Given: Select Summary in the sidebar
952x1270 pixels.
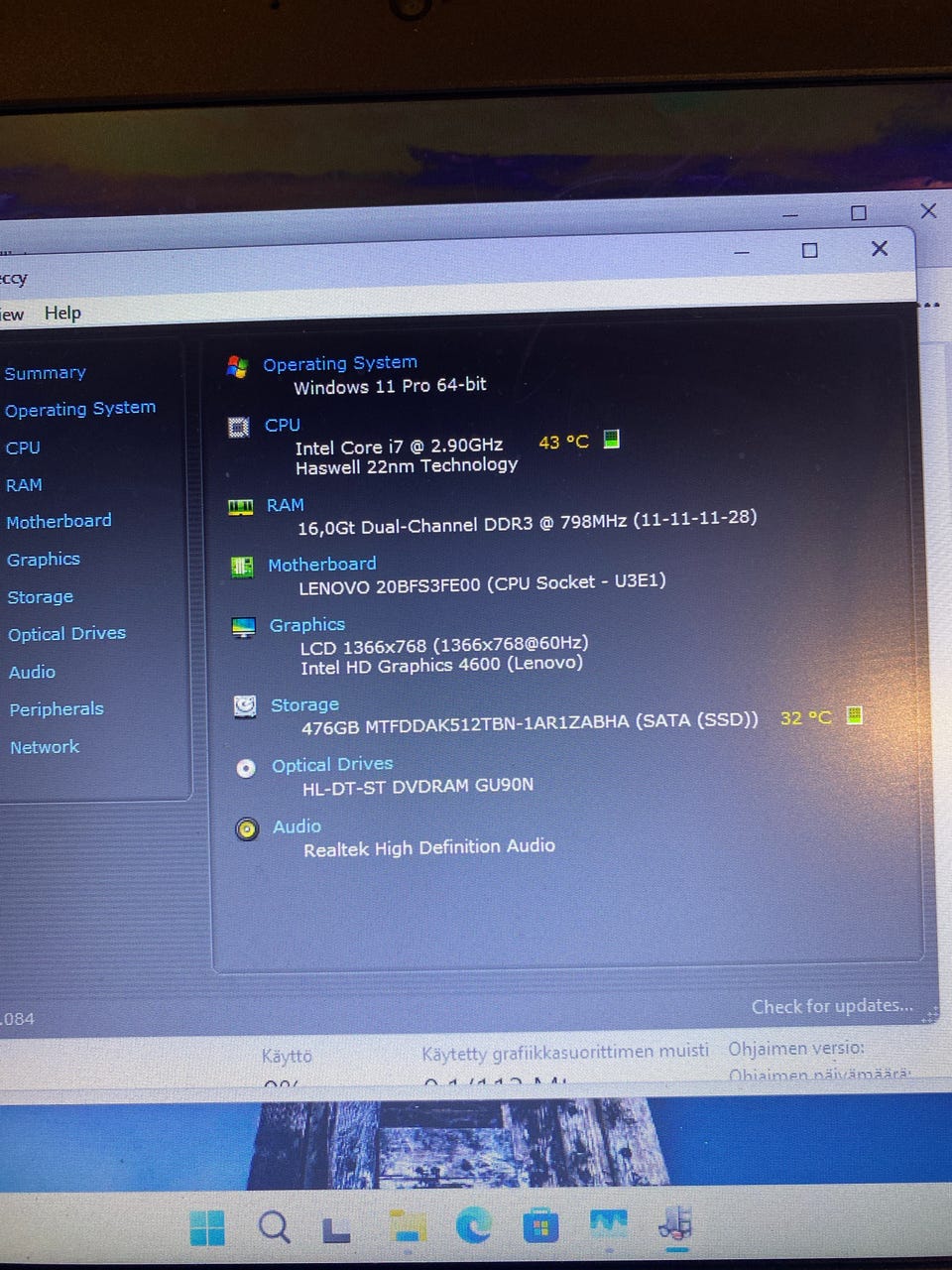Looking at the screenshot, I should (x=45, y=373).
